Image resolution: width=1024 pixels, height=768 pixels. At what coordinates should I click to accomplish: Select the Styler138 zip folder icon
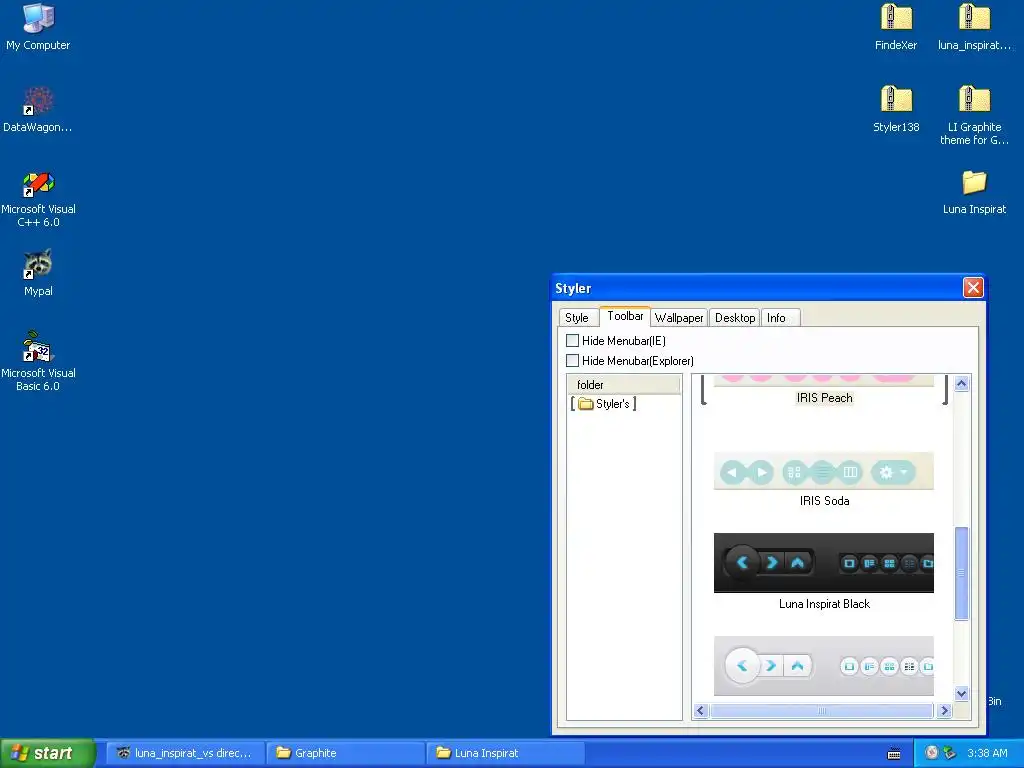point(896,109)
